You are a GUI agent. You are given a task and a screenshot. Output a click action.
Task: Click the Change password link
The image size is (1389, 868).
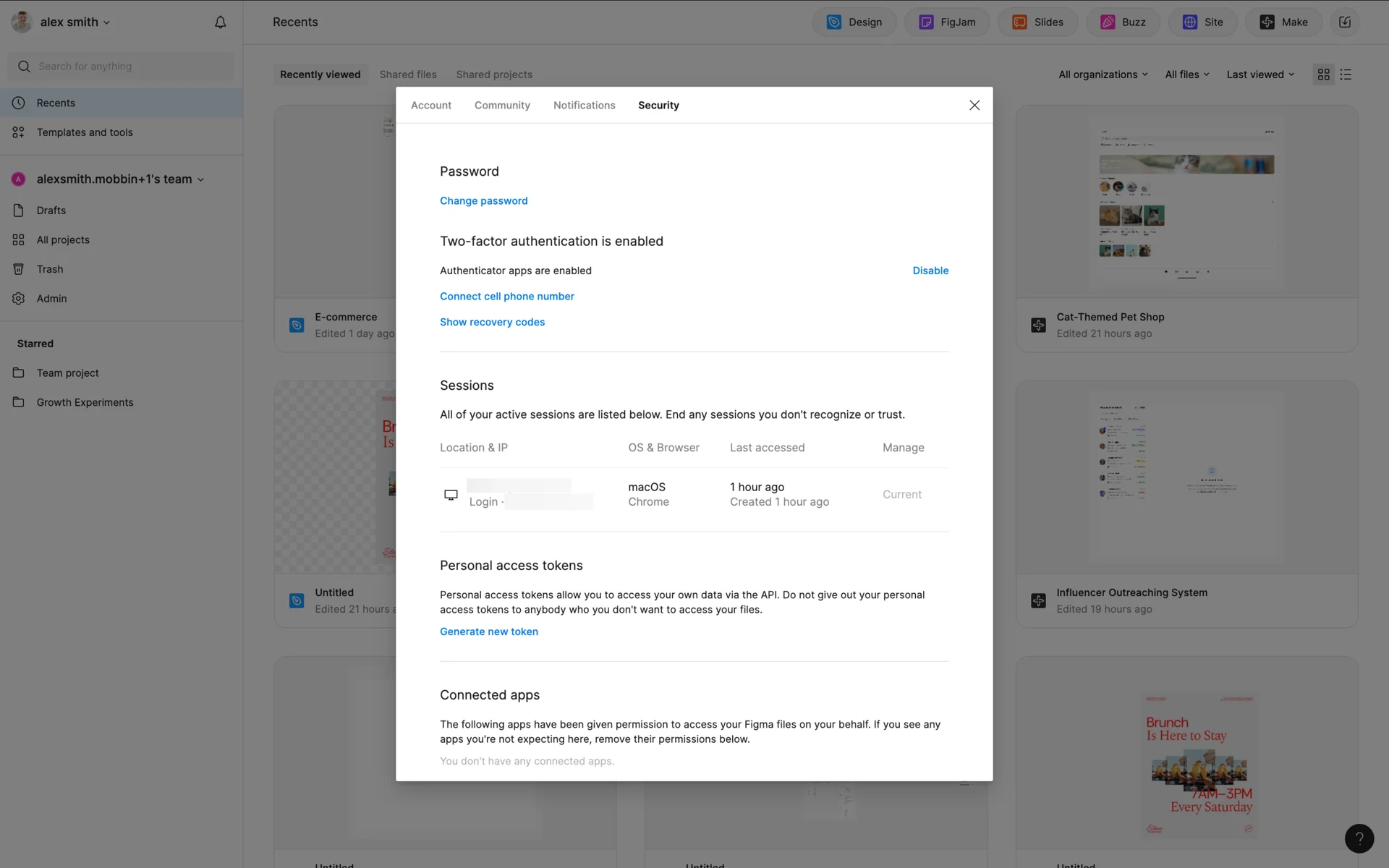click(x=483, y=201)
